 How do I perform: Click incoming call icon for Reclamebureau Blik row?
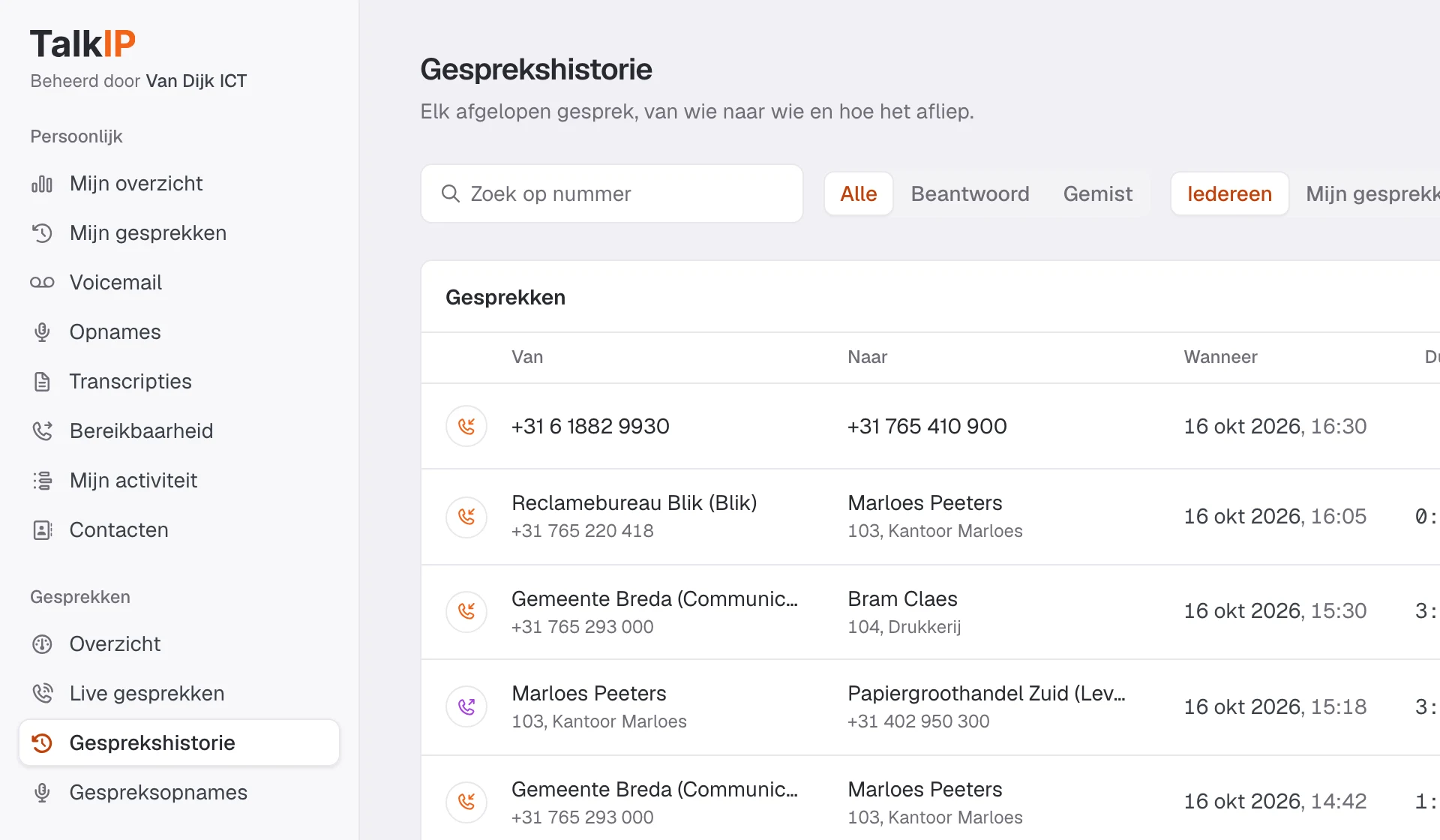466,517
